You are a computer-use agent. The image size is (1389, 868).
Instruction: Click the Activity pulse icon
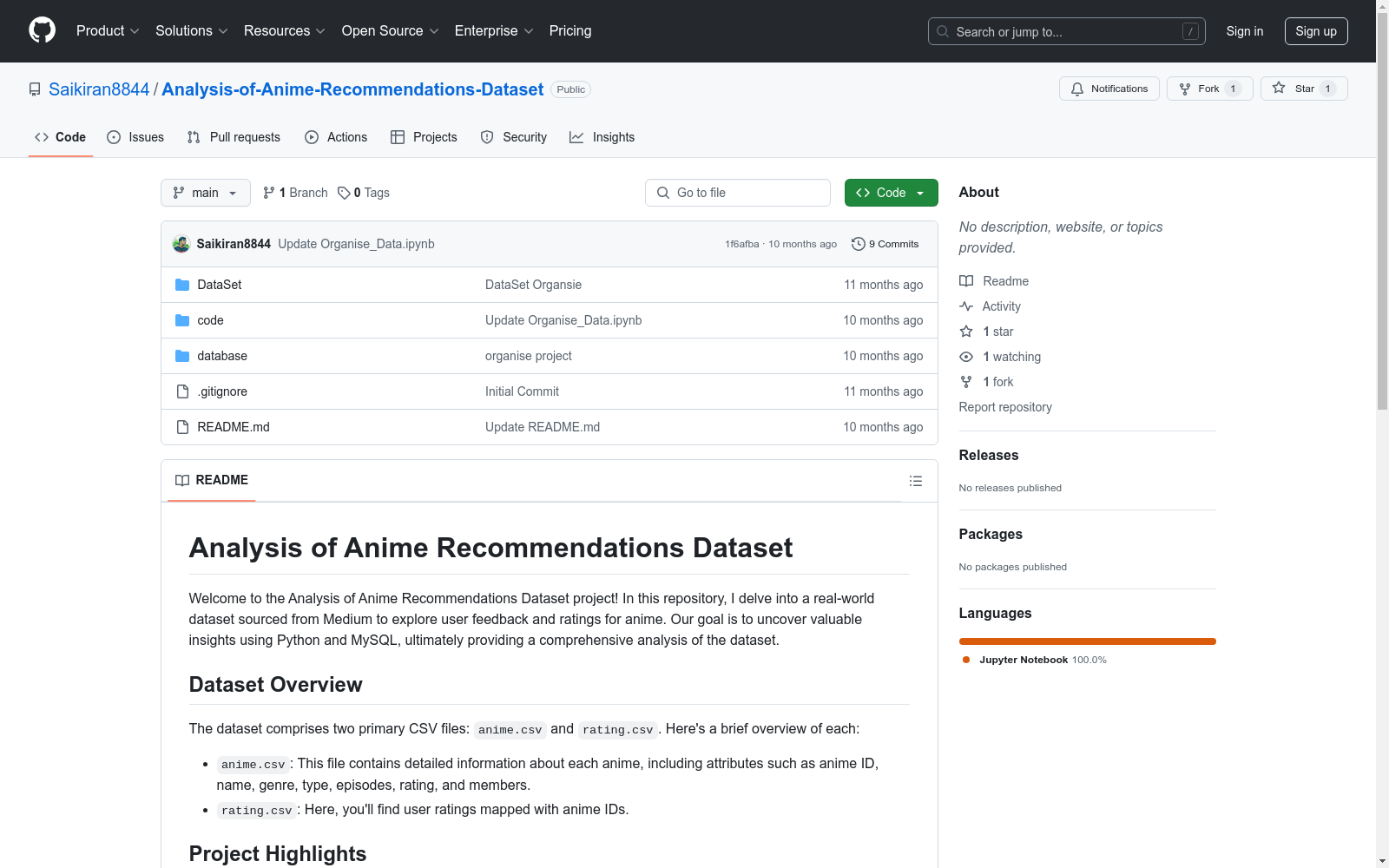[x=966, y=306]
